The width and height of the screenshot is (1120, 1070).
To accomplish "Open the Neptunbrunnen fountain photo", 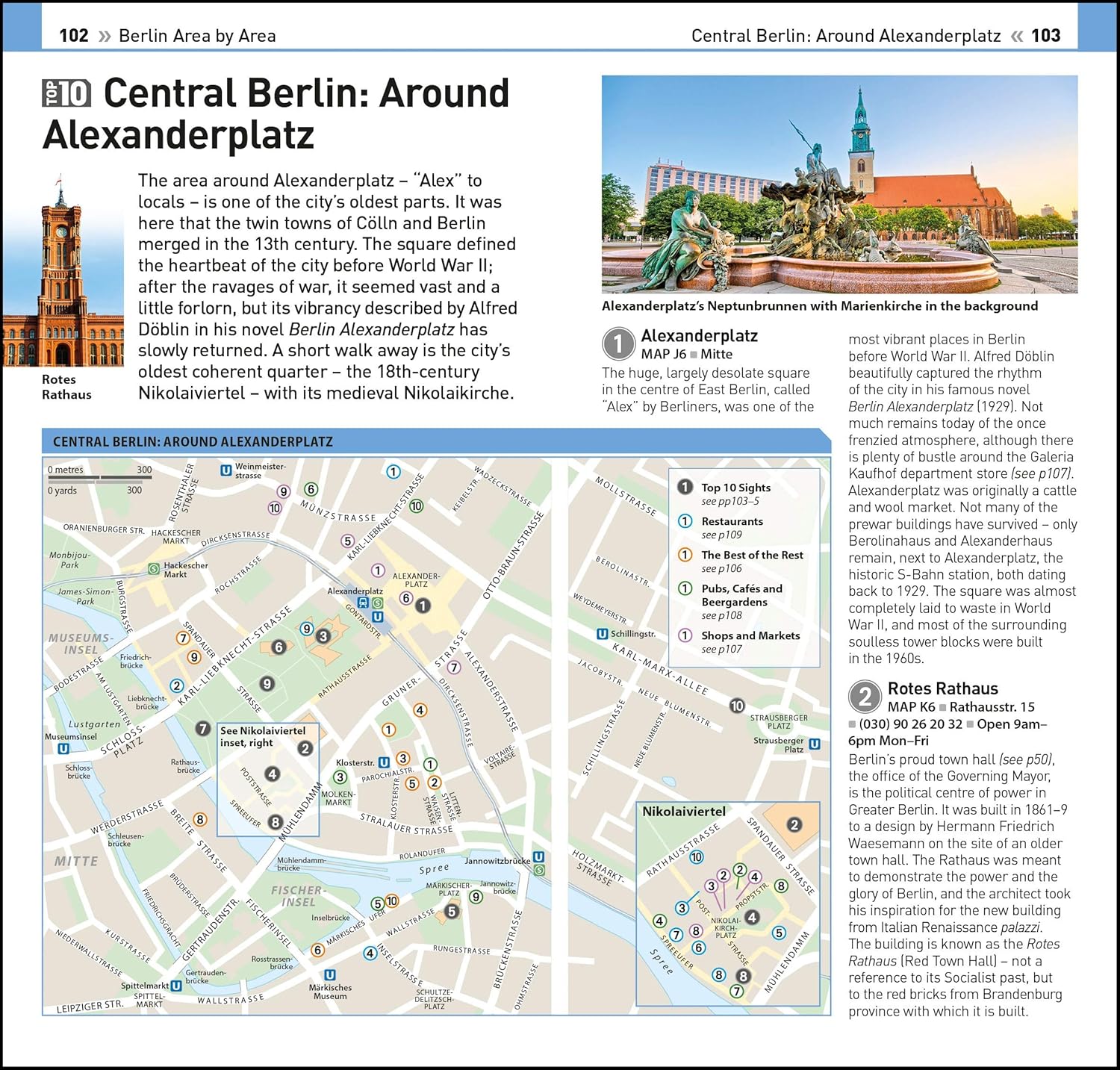I will coord(839,184).
